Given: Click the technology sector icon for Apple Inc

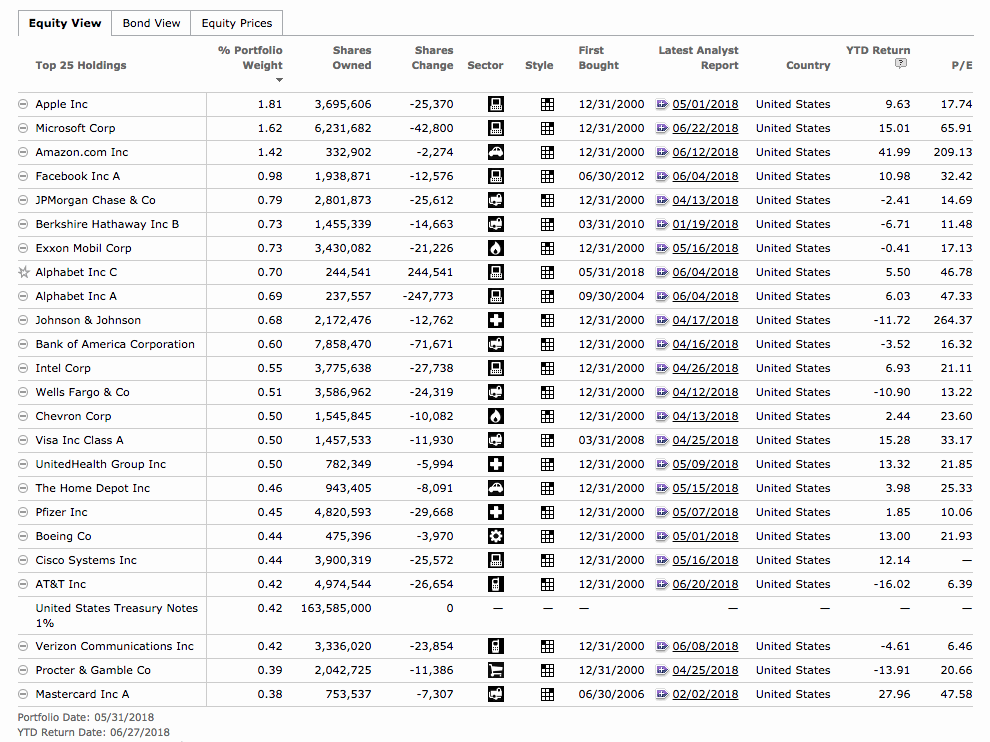Looking at the screenshot, I should pyautogui.click(x=496, y=104).
